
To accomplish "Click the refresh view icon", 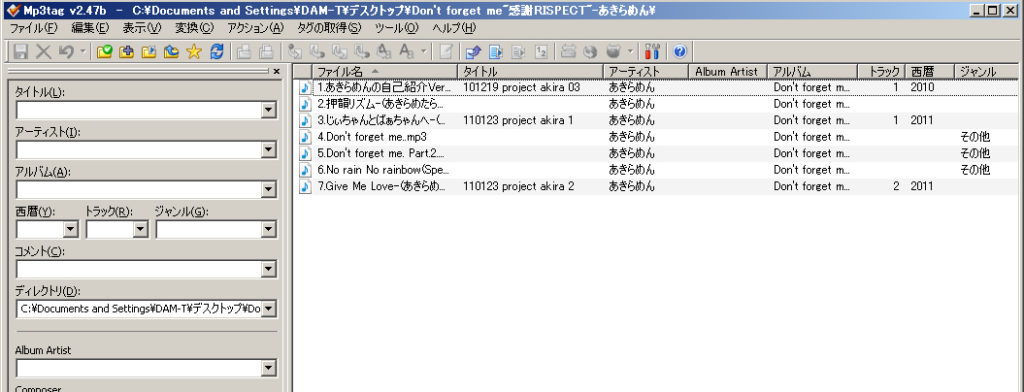I will click(x=217, y=51).
